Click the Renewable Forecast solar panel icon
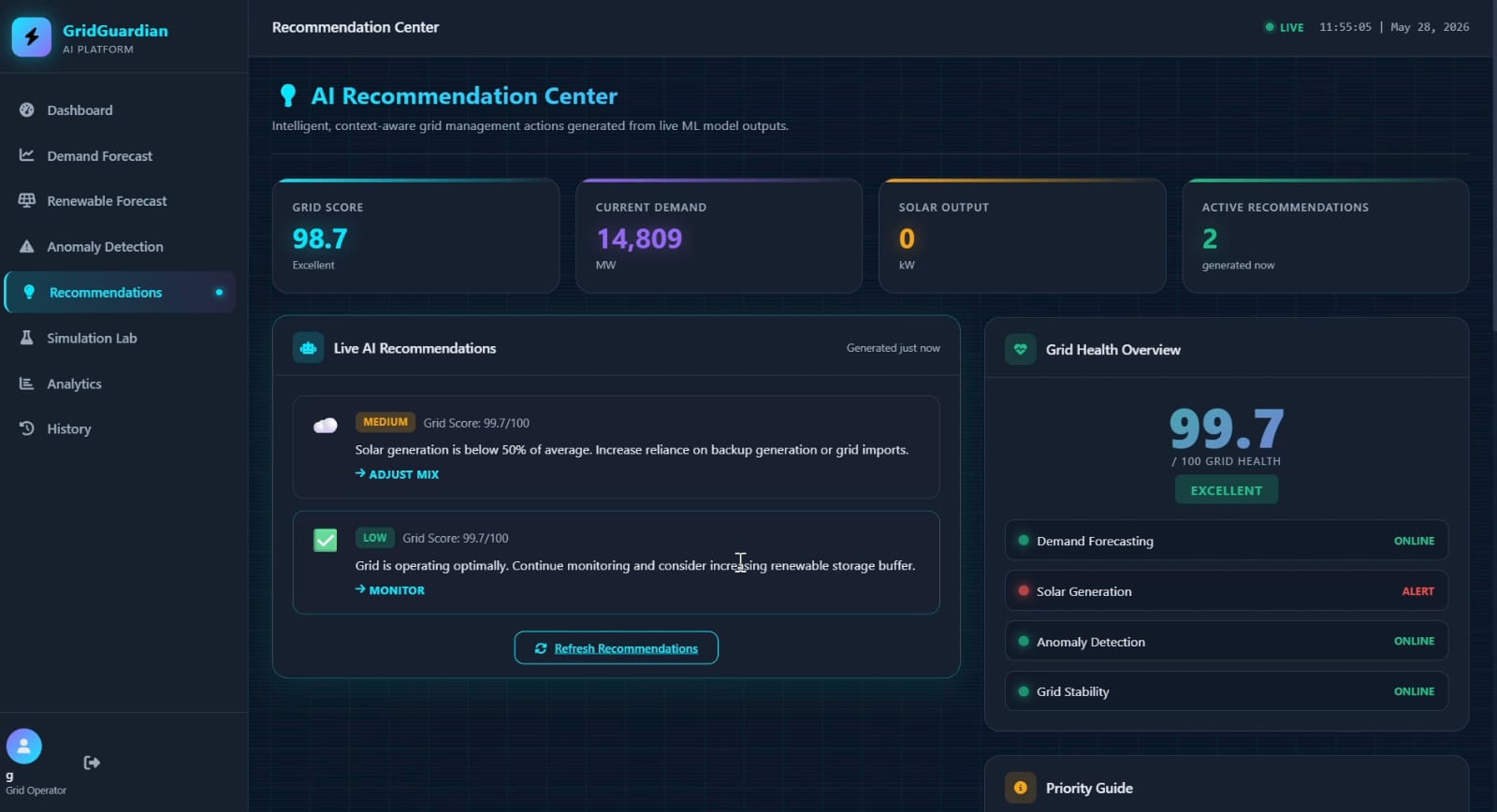Viewport: 1497px width, 812px height. pyautogui.click(x=27, y=200)
